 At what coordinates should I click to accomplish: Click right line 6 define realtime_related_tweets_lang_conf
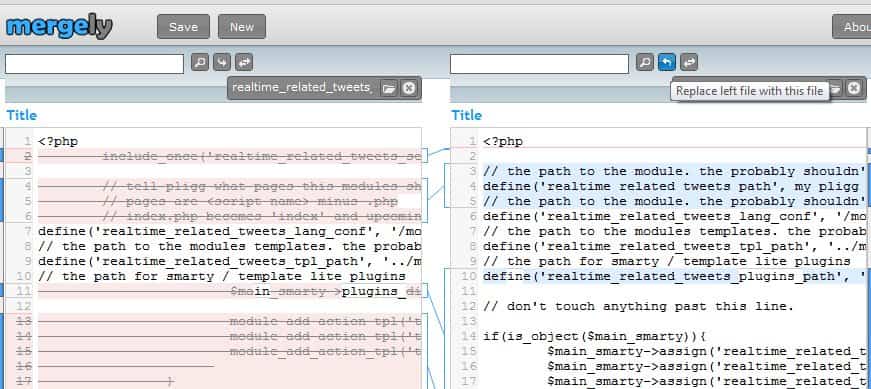click(x=674, y=217)
